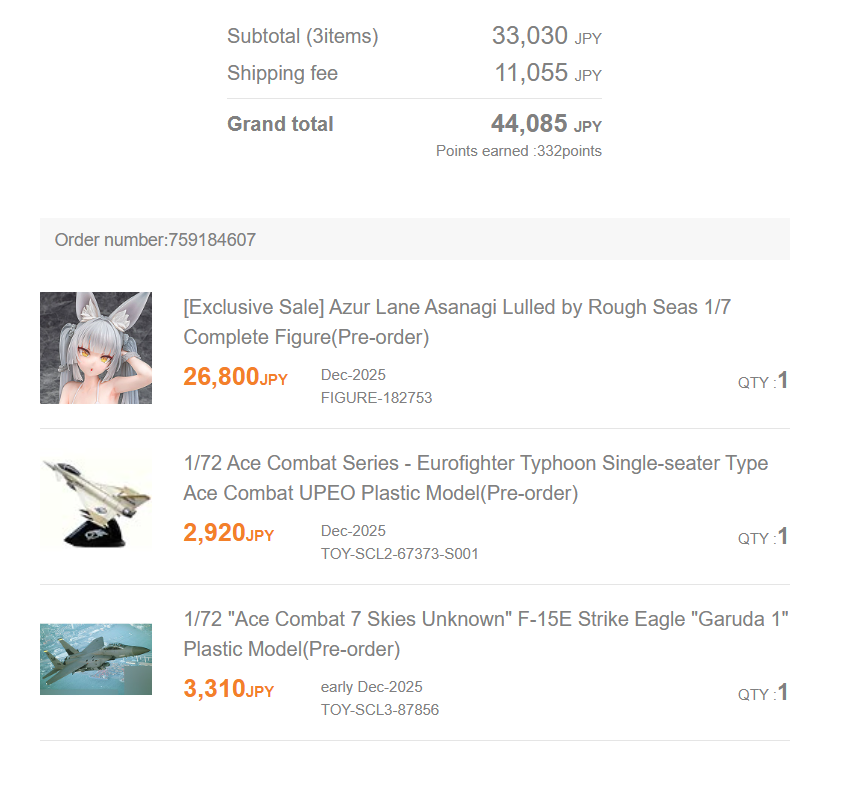Open the Eurofighter Typhoon model thumbnail
This screenshot has width=841, height=798.
click(96, 504)
